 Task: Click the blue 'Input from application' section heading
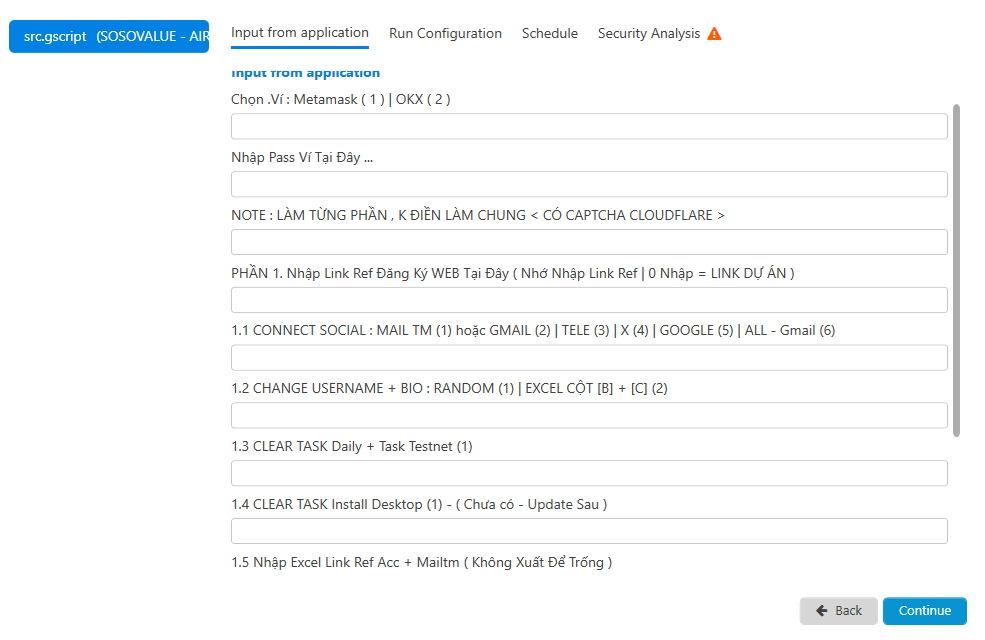point(305,73)
